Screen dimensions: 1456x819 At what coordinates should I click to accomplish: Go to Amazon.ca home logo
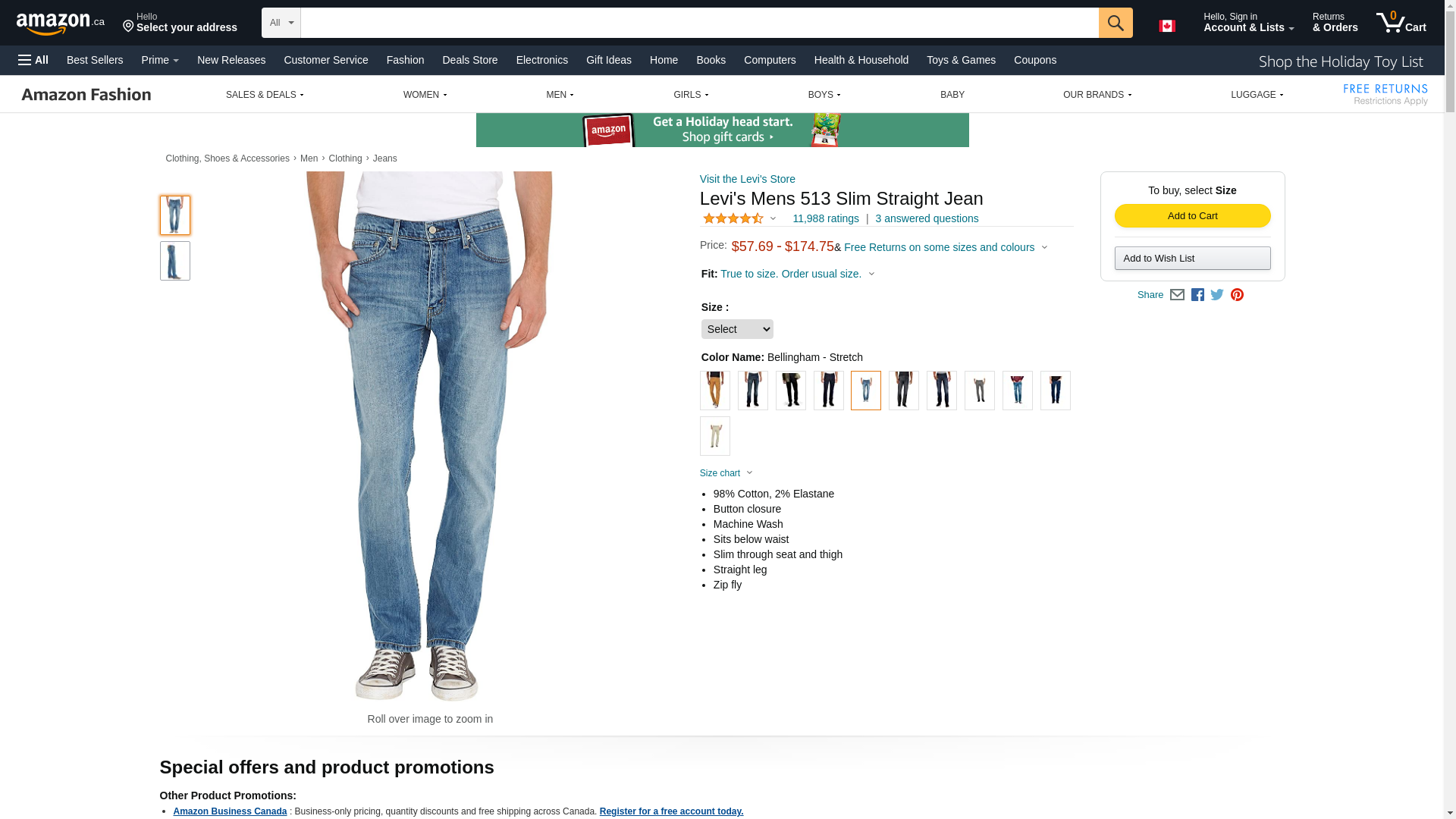point(61,24)
